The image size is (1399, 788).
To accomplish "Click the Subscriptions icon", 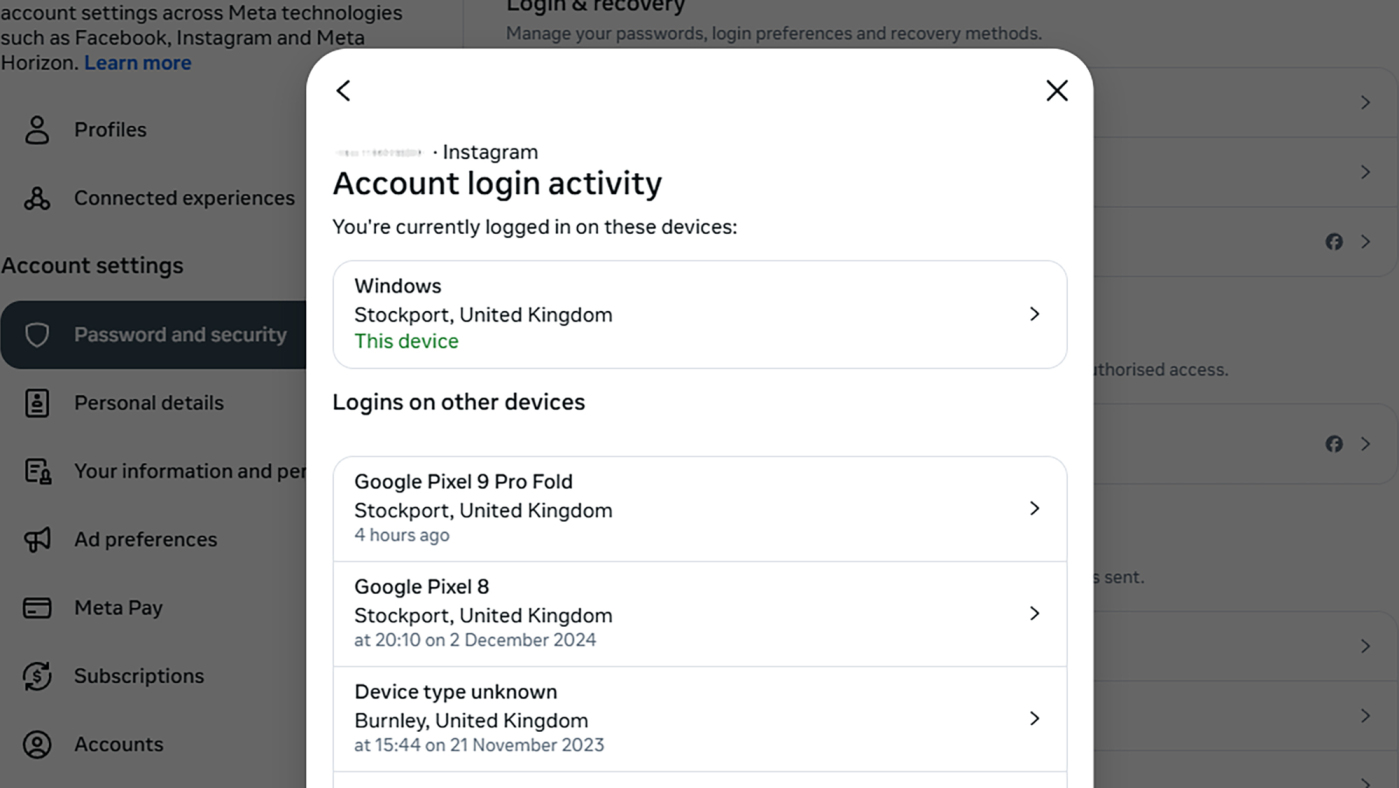I will [37, 676].
